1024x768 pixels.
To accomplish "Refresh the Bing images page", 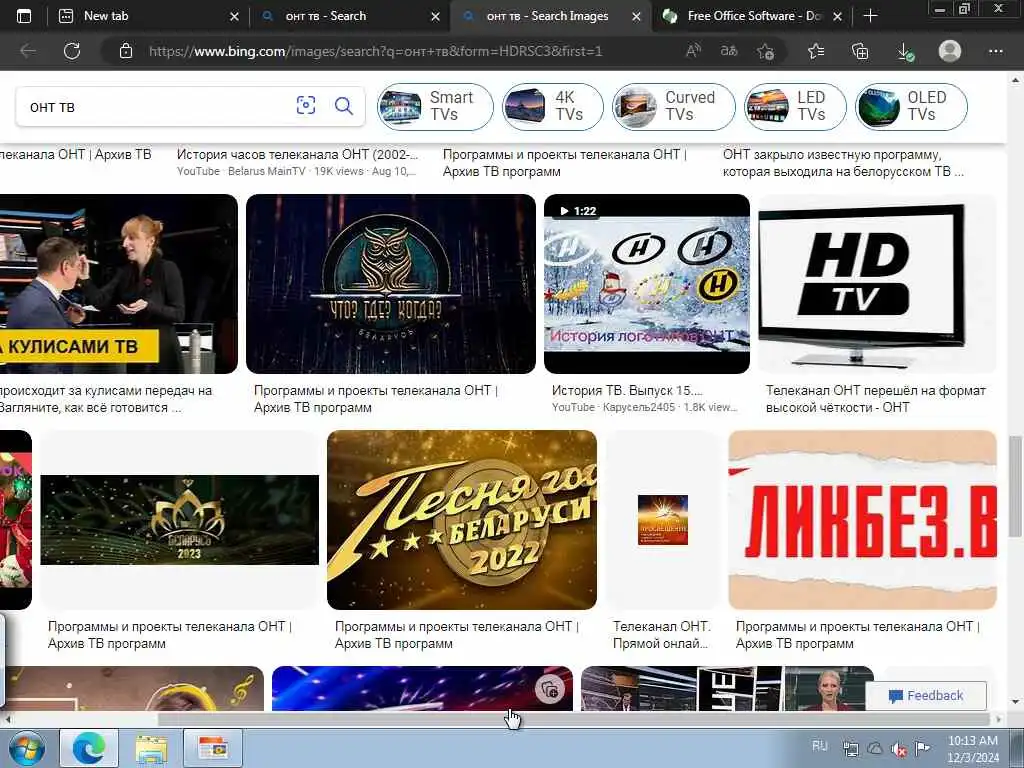I will coord(72,51).
